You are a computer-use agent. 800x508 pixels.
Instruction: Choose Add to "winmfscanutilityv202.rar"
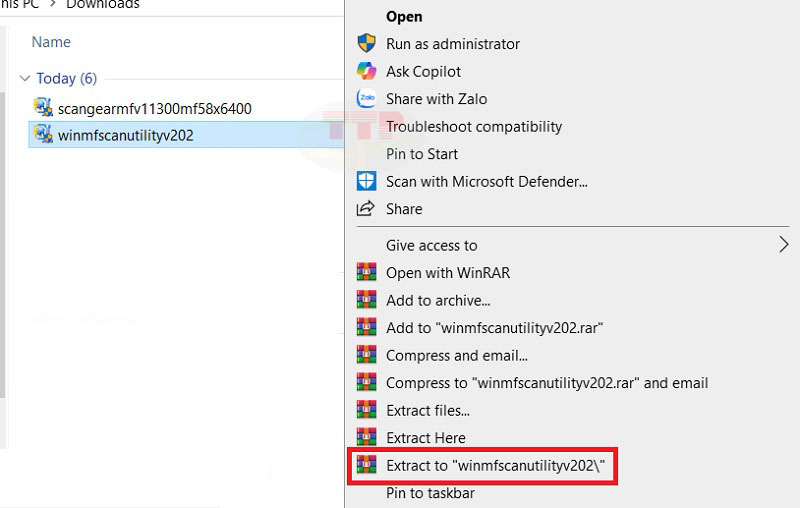[494, 328]
